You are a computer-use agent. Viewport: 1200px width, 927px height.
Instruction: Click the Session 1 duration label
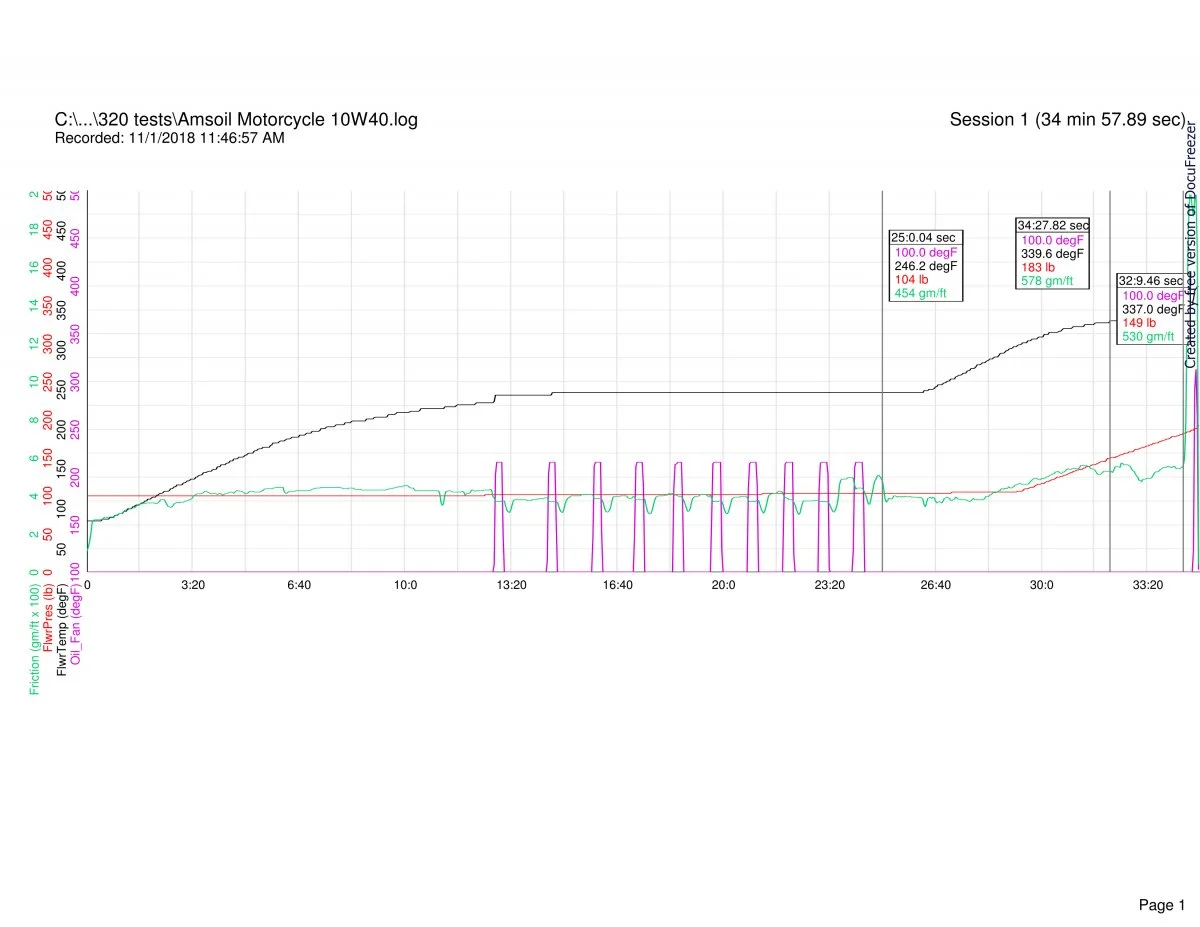[x=1066, y=120]
